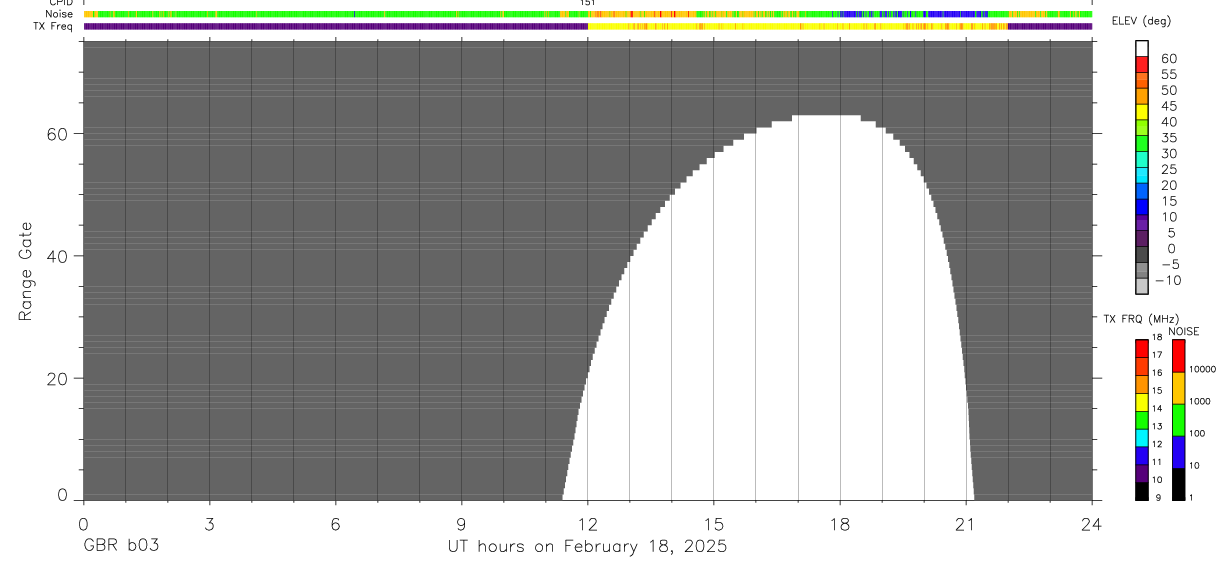Click the Noise color strip above the plot
1228x567 pixels.
(587, 14)
